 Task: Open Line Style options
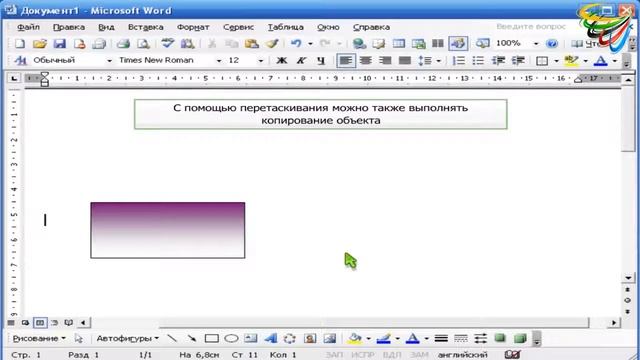coord(441,338)
